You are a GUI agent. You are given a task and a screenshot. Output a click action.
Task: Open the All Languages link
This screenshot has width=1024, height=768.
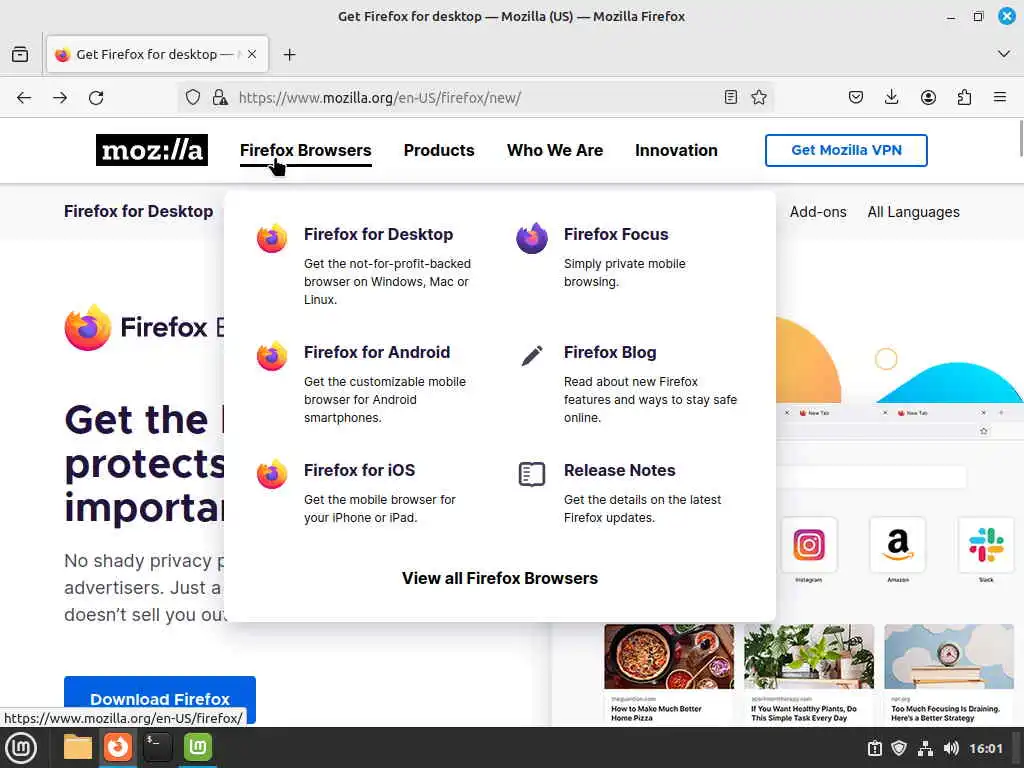(913, 212)
